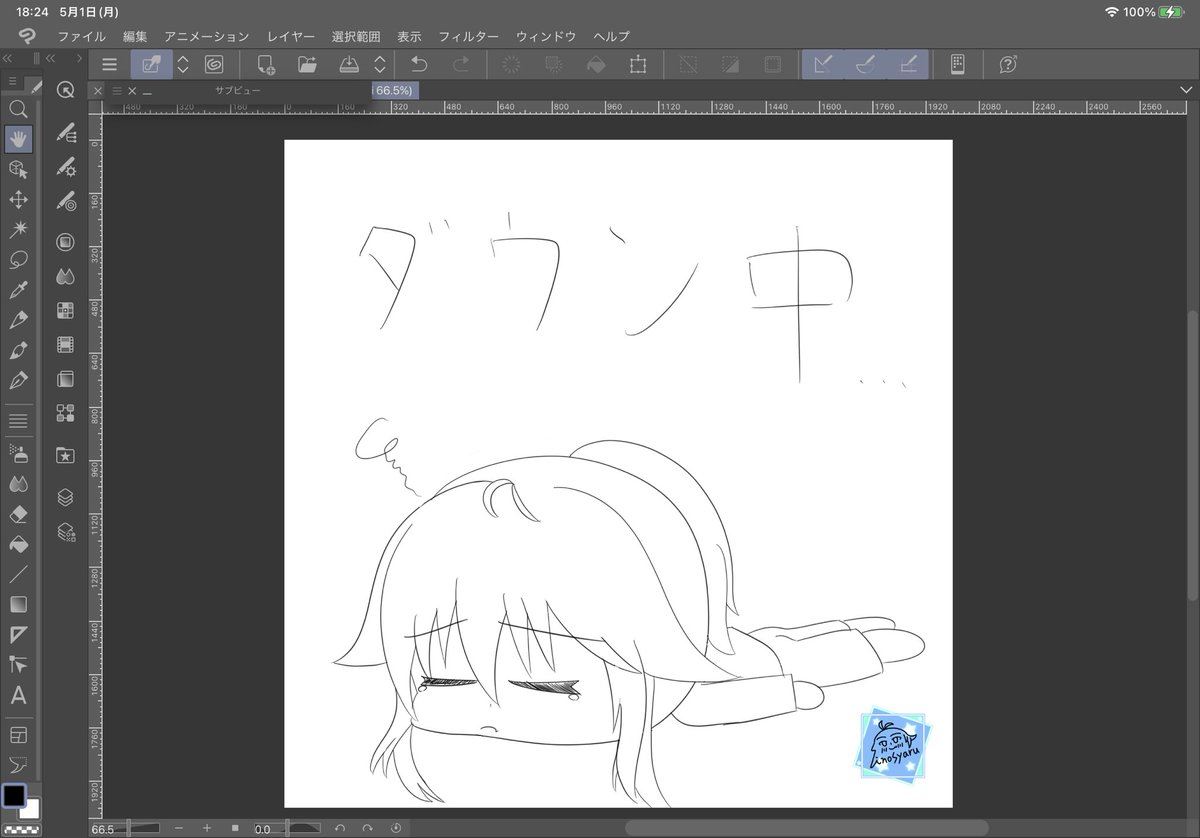Select the Eyedropper tool
Screen dimensions: 1200x838
tap(18, 290)
